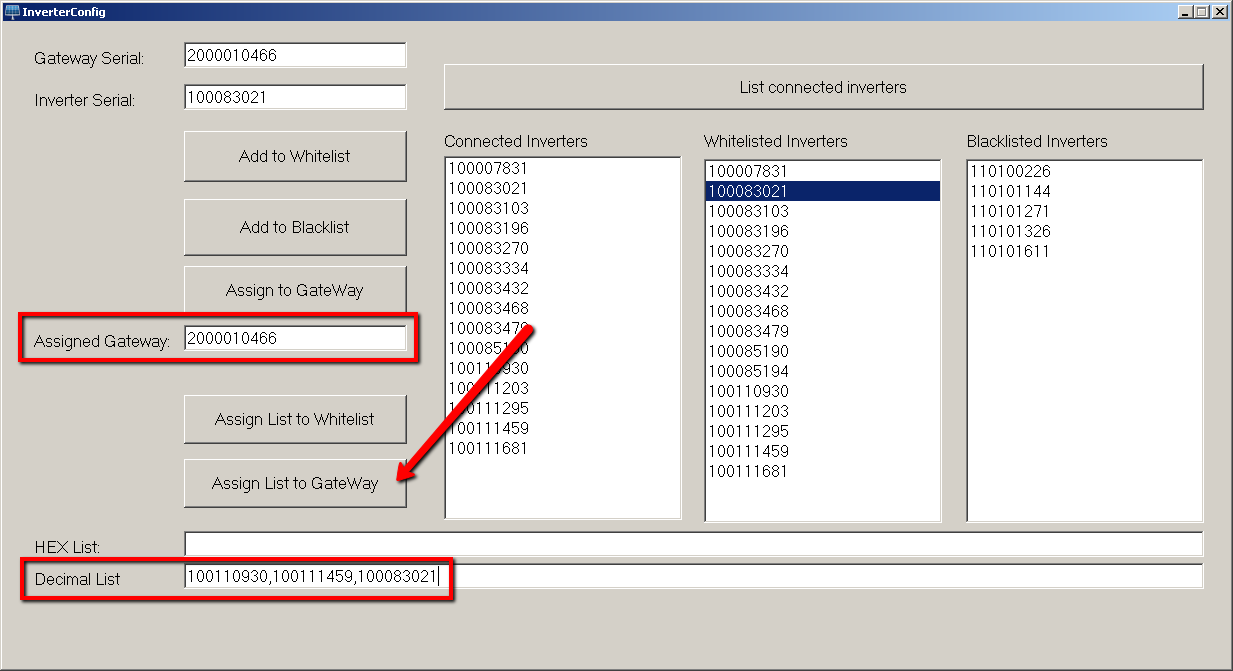Click the Decimal List input field
This screenshot has width=1233, height=671.
tap(693, 576)
